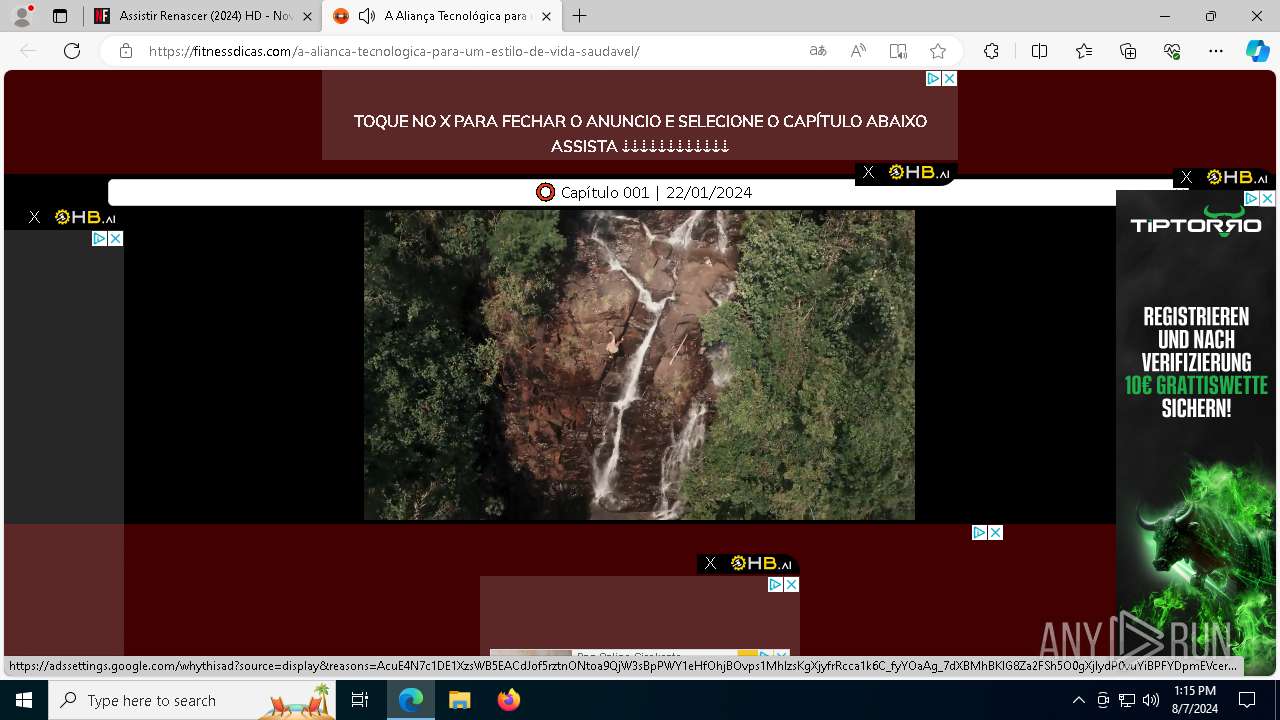Open the collections icon
The image size is (1280, 720).
(1128, 51)
